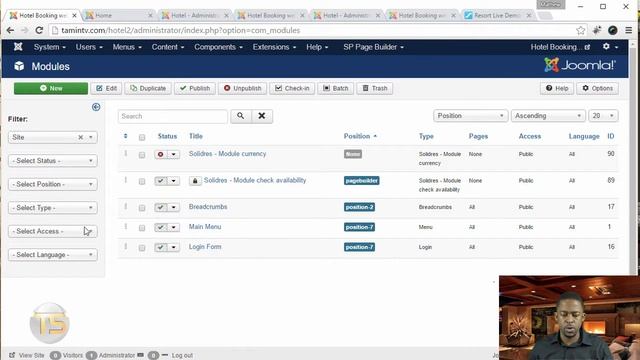Click the browser back arrow
This screenshot has width=640, height=360.
click(x=10, y=30)
